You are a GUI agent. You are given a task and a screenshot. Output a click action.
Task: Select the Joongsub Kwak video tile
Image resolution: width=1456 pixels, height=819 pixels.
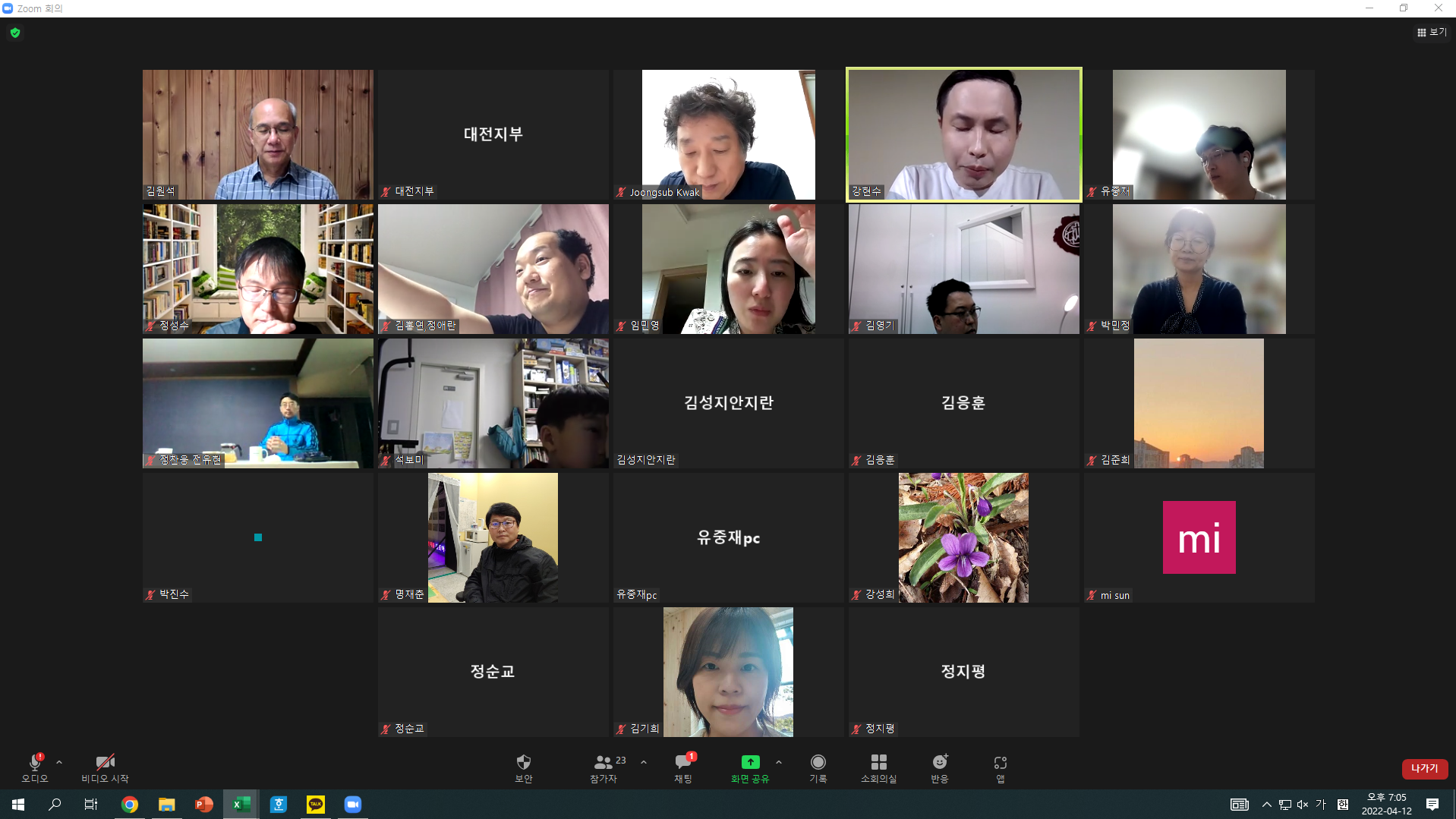pos(729,134)
